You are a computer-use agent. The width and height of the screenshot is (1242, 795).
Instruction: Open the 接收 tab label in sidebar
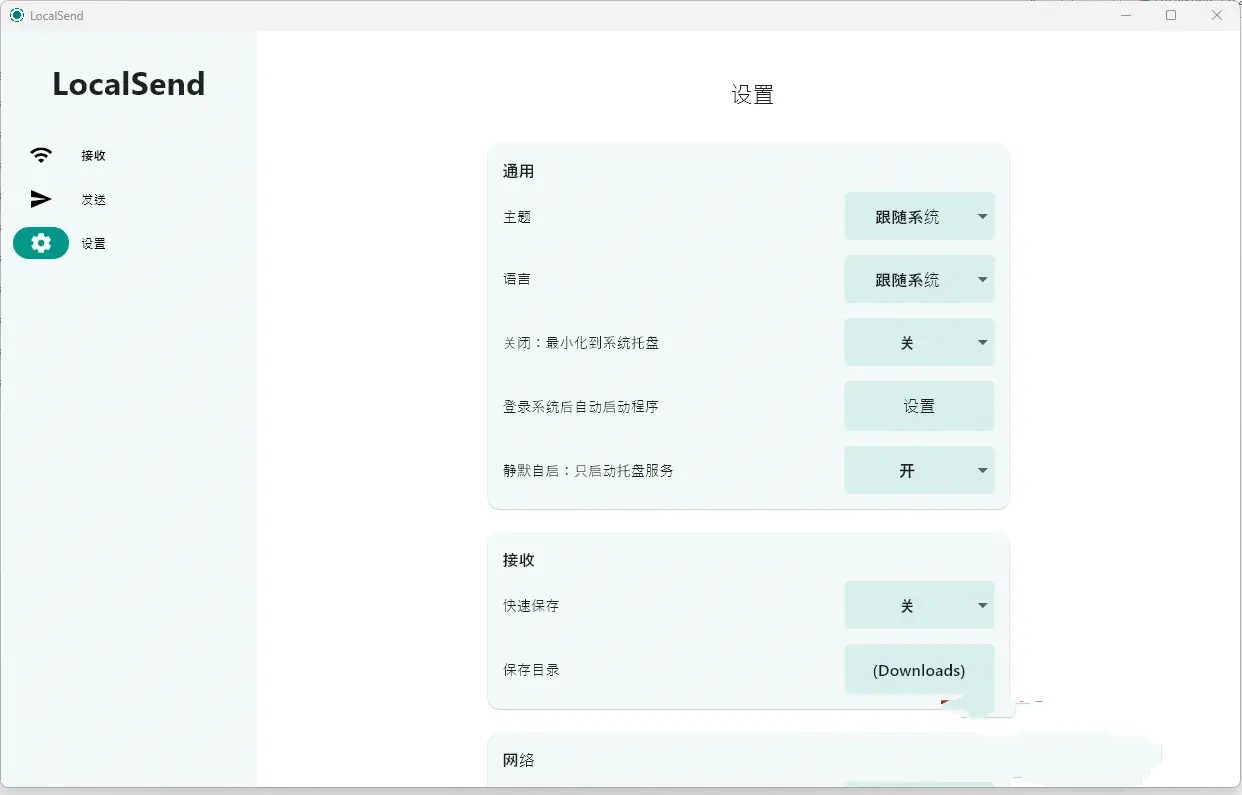94,156
